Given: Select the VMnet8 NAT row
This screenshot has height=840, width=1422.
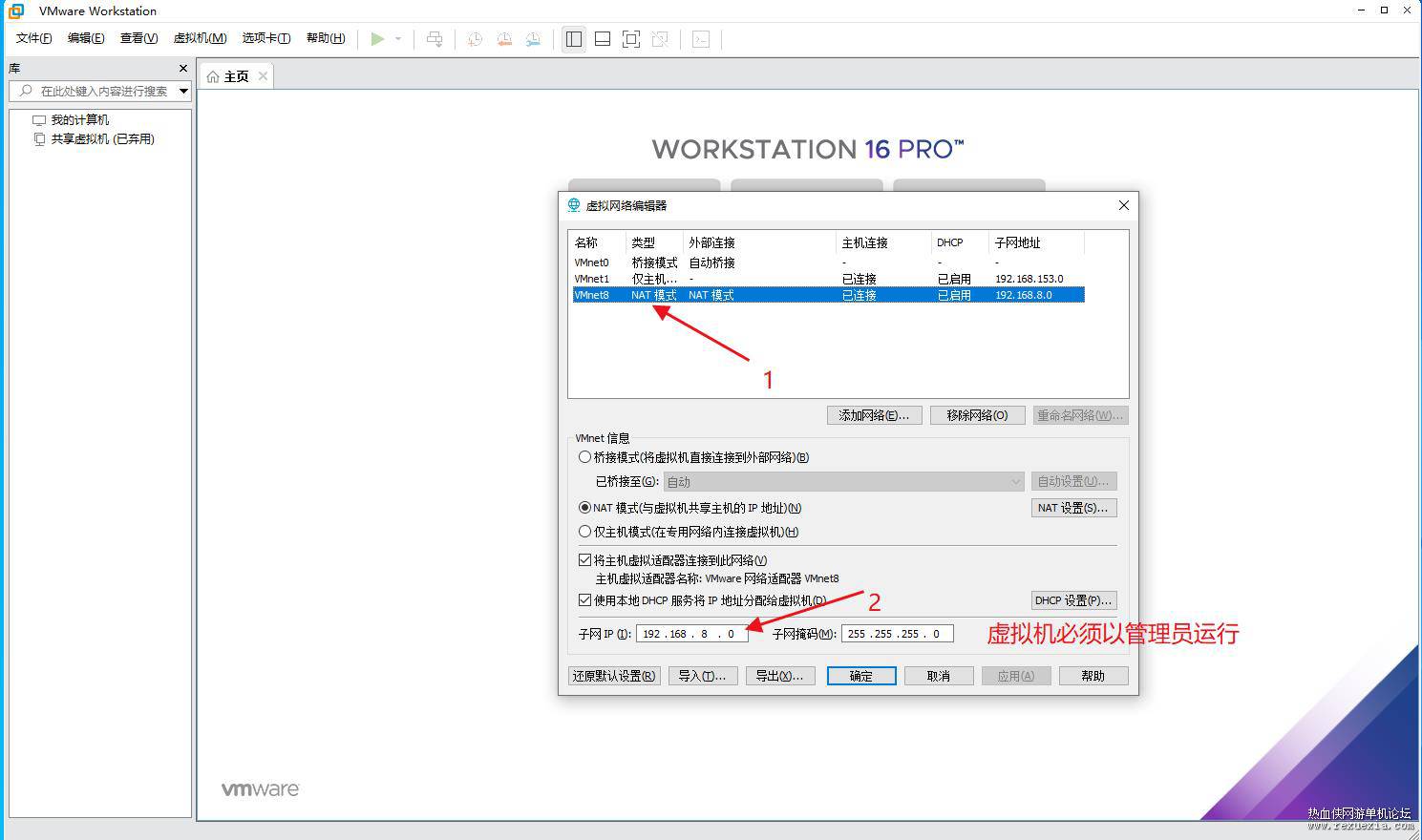Looking at the screenshot, I should 828,295.
